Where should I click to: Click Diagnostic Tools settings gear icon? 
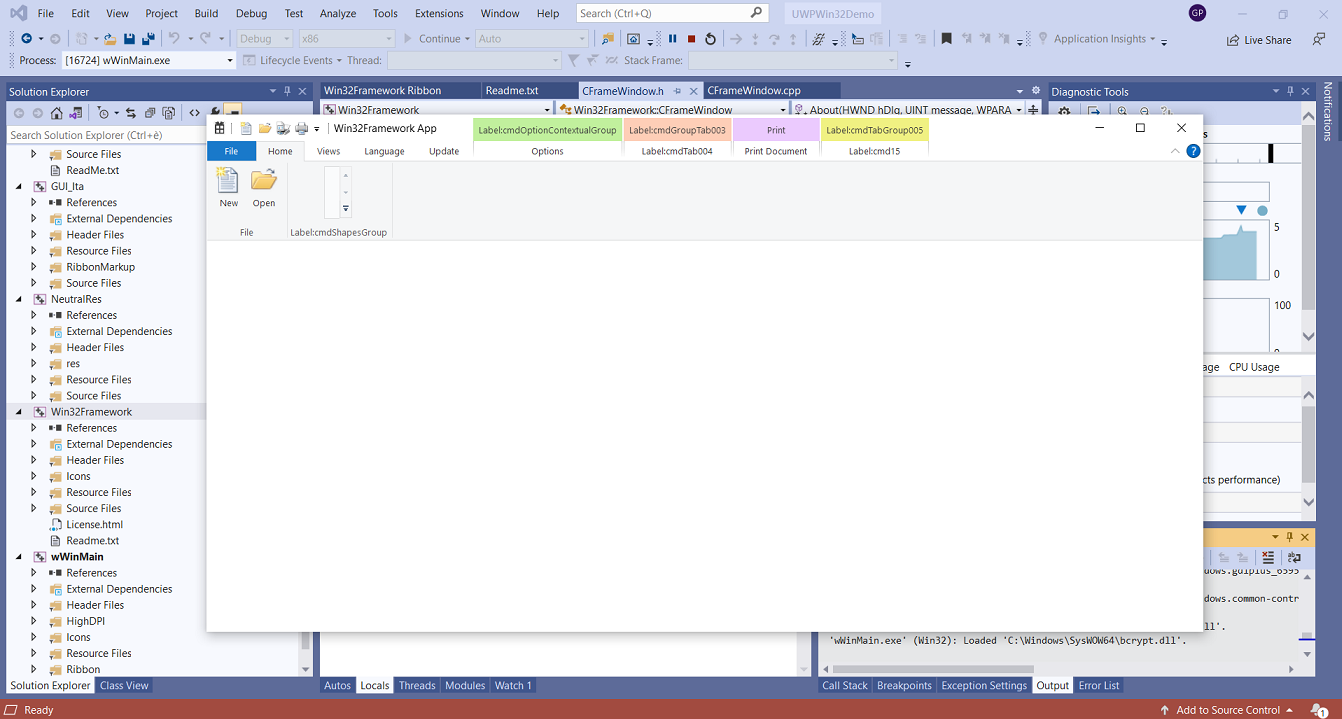coord(1065,113)
